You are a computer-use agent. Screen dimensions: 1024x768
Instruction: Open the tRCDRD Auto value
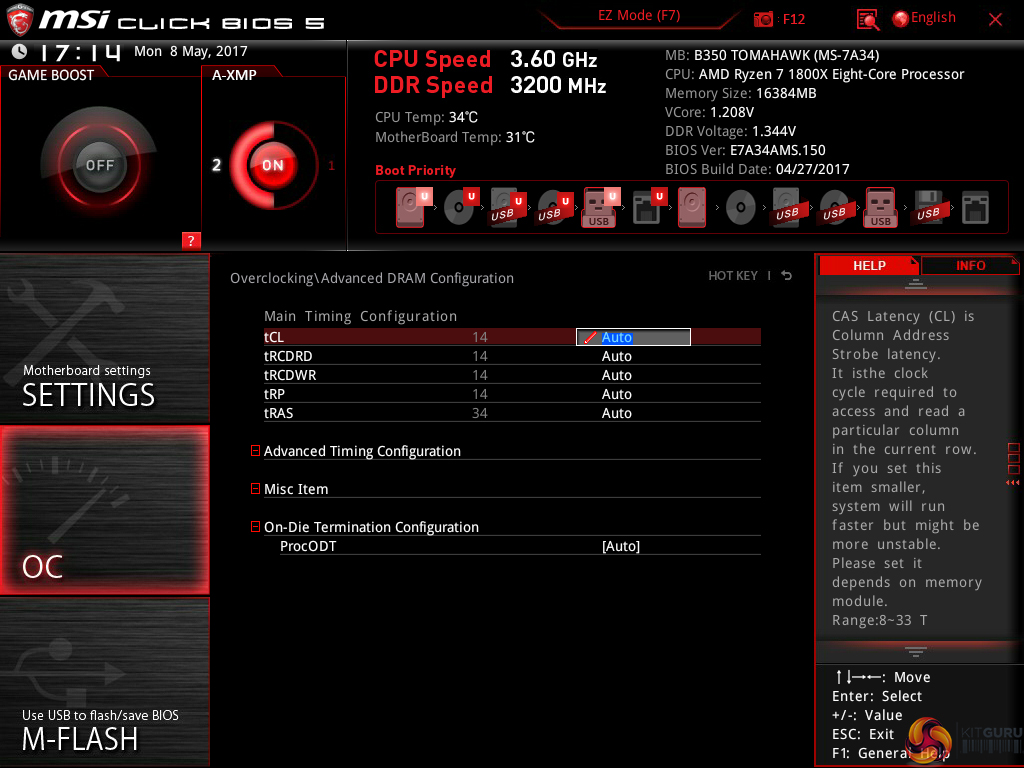tap(616, 356)
